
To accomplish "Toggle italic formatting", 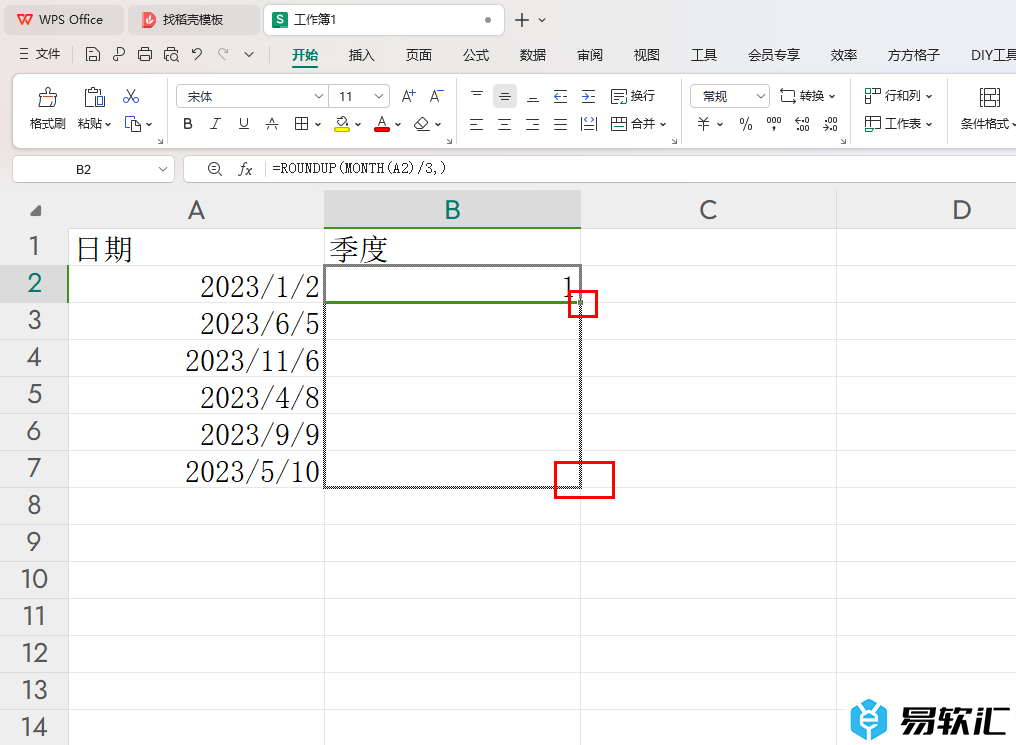I will pos(216,124).
